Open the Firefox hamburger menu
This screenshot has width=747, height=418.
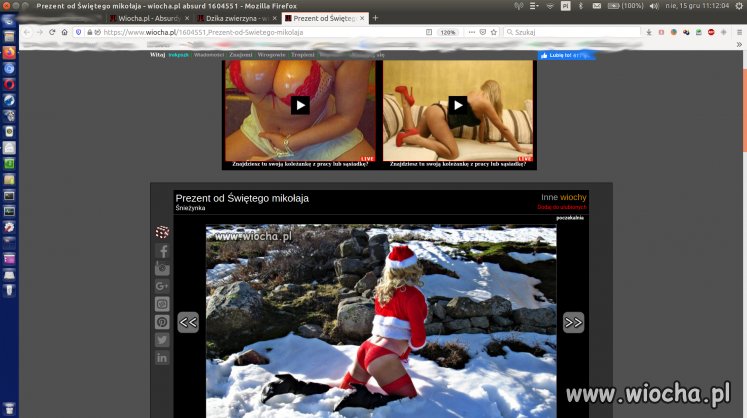pyautogui.click(x=739, y=32)
